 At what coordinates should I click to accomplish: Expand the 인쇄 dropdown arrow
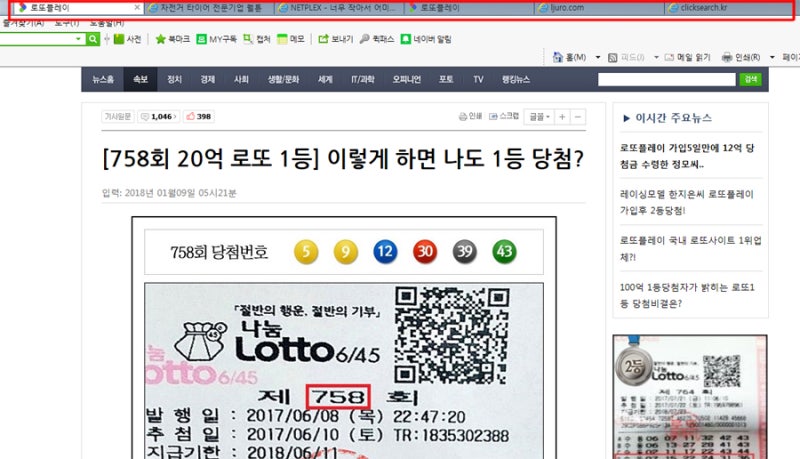[x=772, y=58]
